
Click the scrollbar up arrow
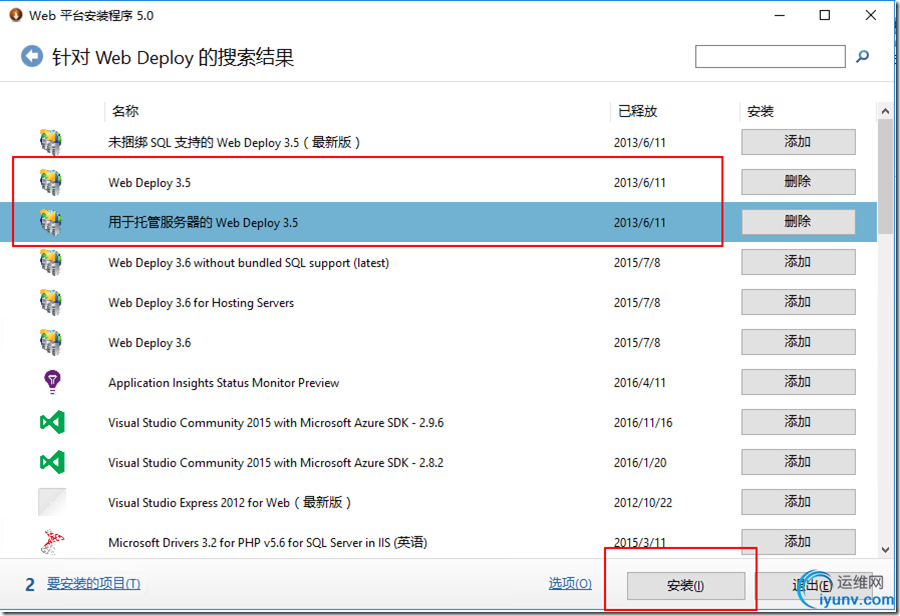pos(885,111)
